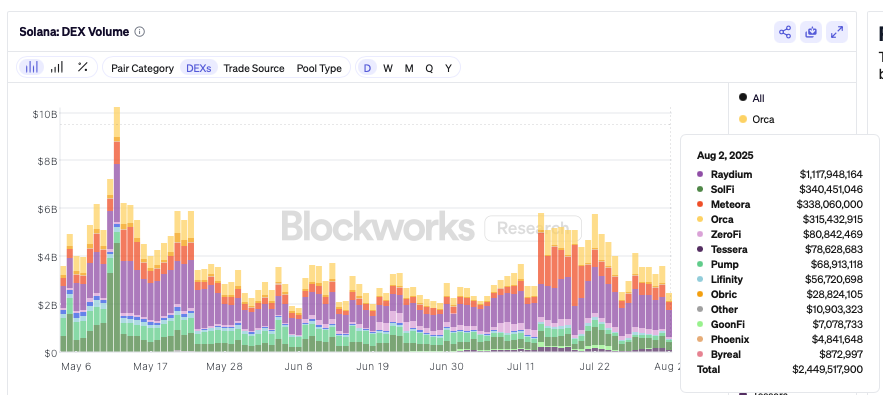
Task: Select the Trade Source tab
Action: (254, 68)
